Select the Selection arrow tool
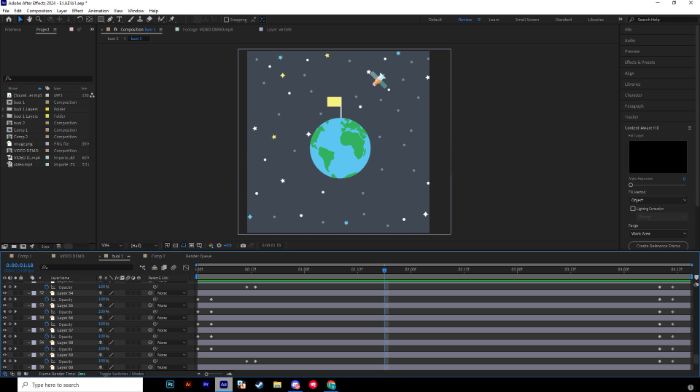Viewport: 700px width, 392px height. coord(20,19)
